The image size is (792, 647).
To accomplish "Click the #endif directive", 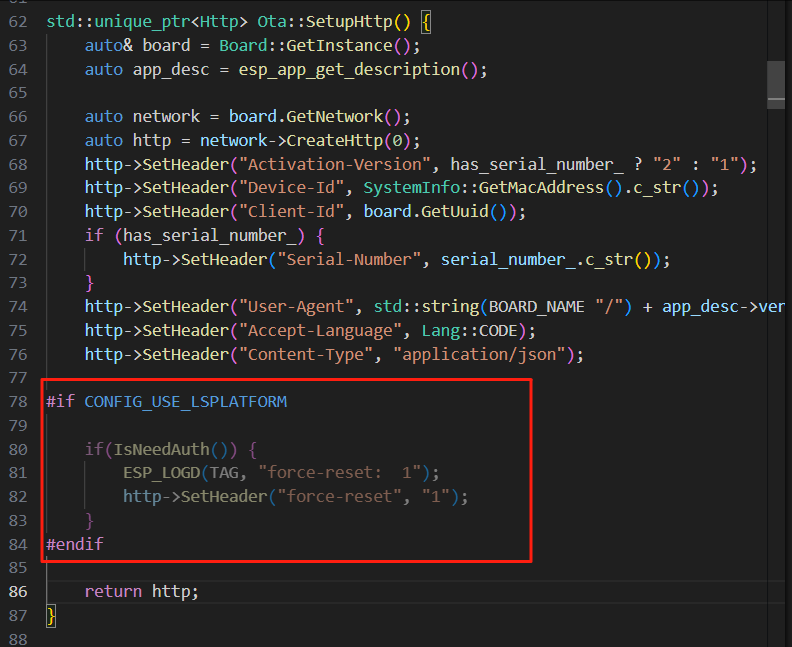I will tap(75, 544).
